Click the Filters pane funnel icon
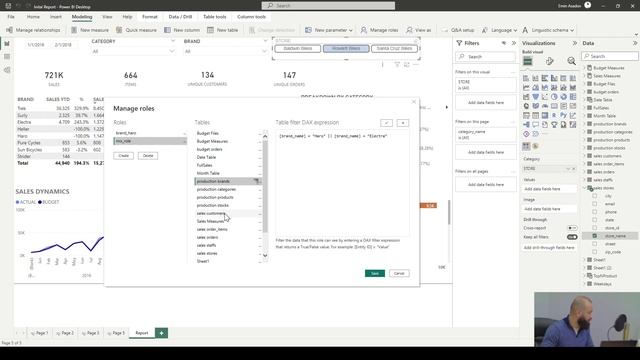Viewport: 640px width, 360px height. click(459, 43)
